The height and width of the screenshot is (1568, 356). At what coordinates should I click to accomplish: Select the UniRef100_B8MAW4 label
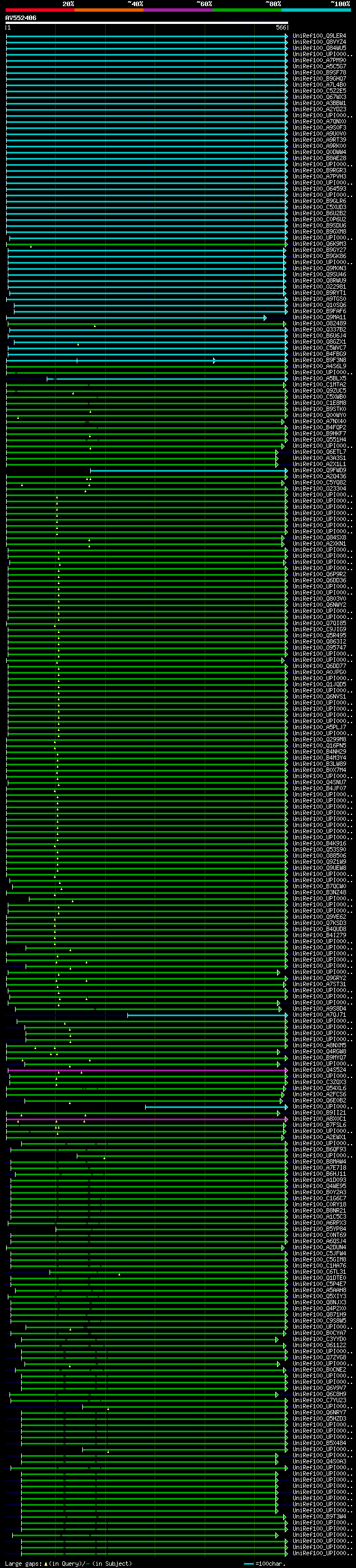point(319,1161)
